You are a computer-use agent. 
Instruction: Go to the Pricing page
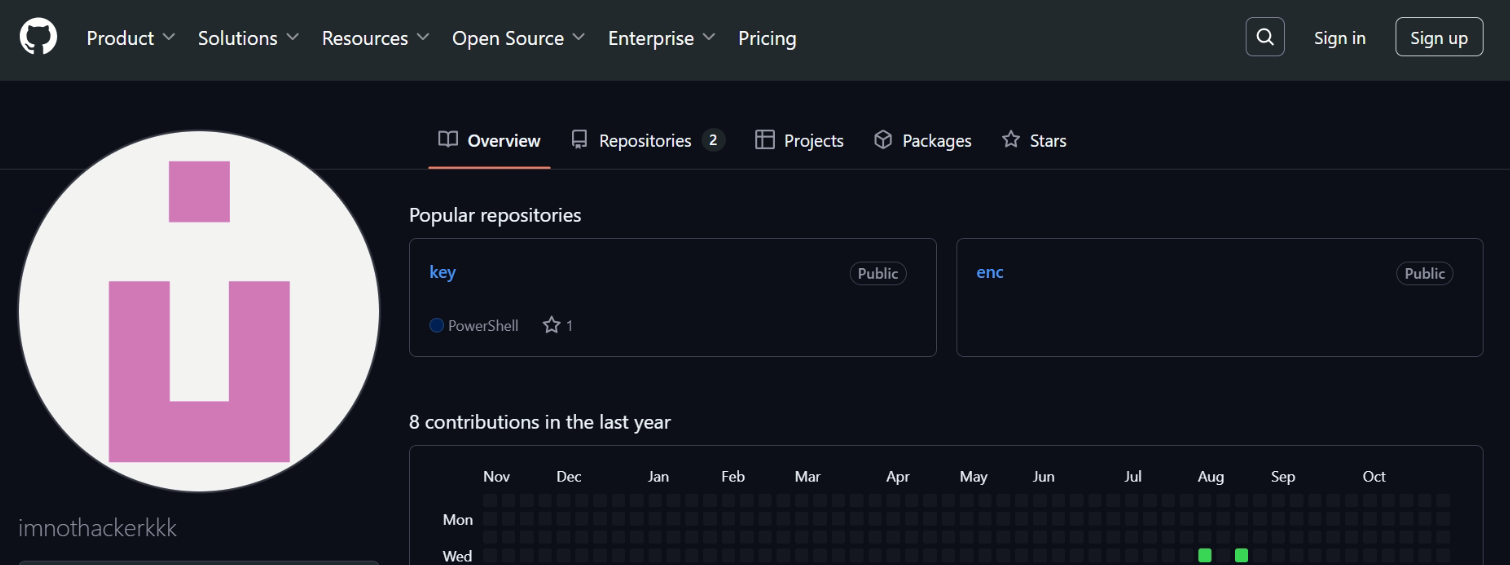pos(767,38)
